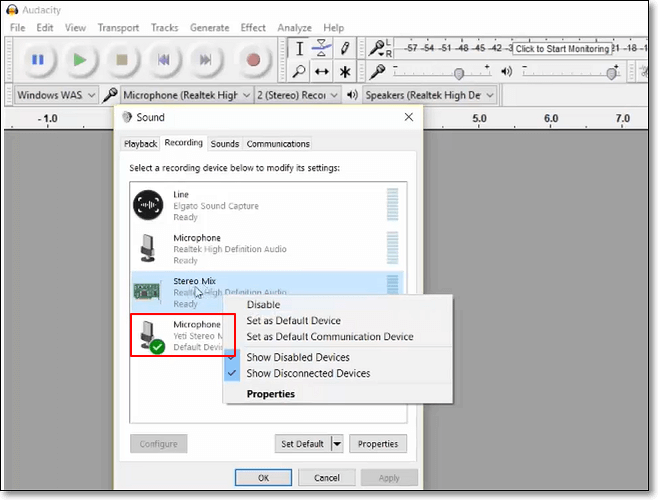Viewport: 658px width, 500px height.
Task: Toggle Show Disconnected Devices option
Action: pyautogui.click(x=307, y=373)
